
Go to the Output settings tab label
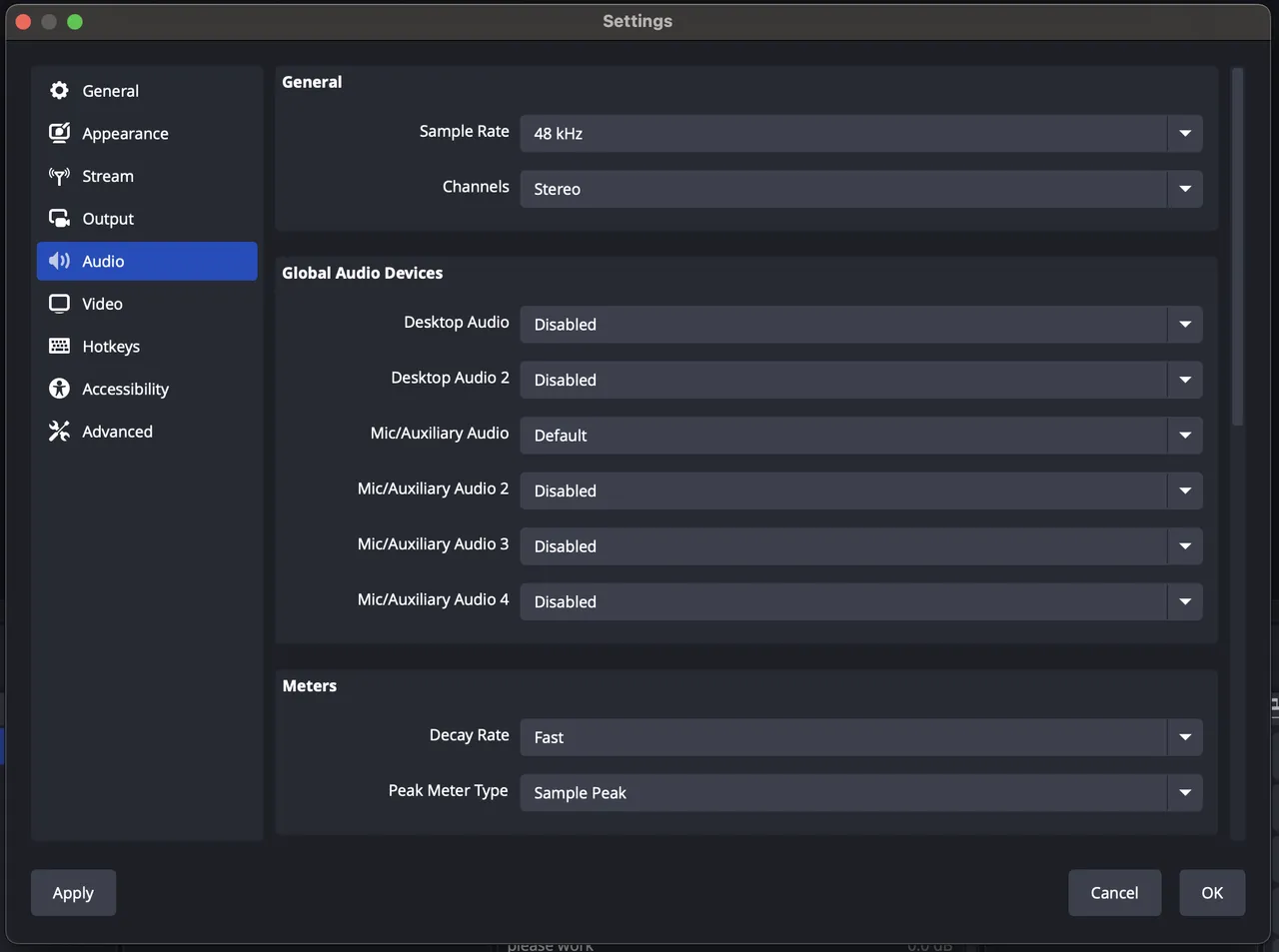pos(108,219)
